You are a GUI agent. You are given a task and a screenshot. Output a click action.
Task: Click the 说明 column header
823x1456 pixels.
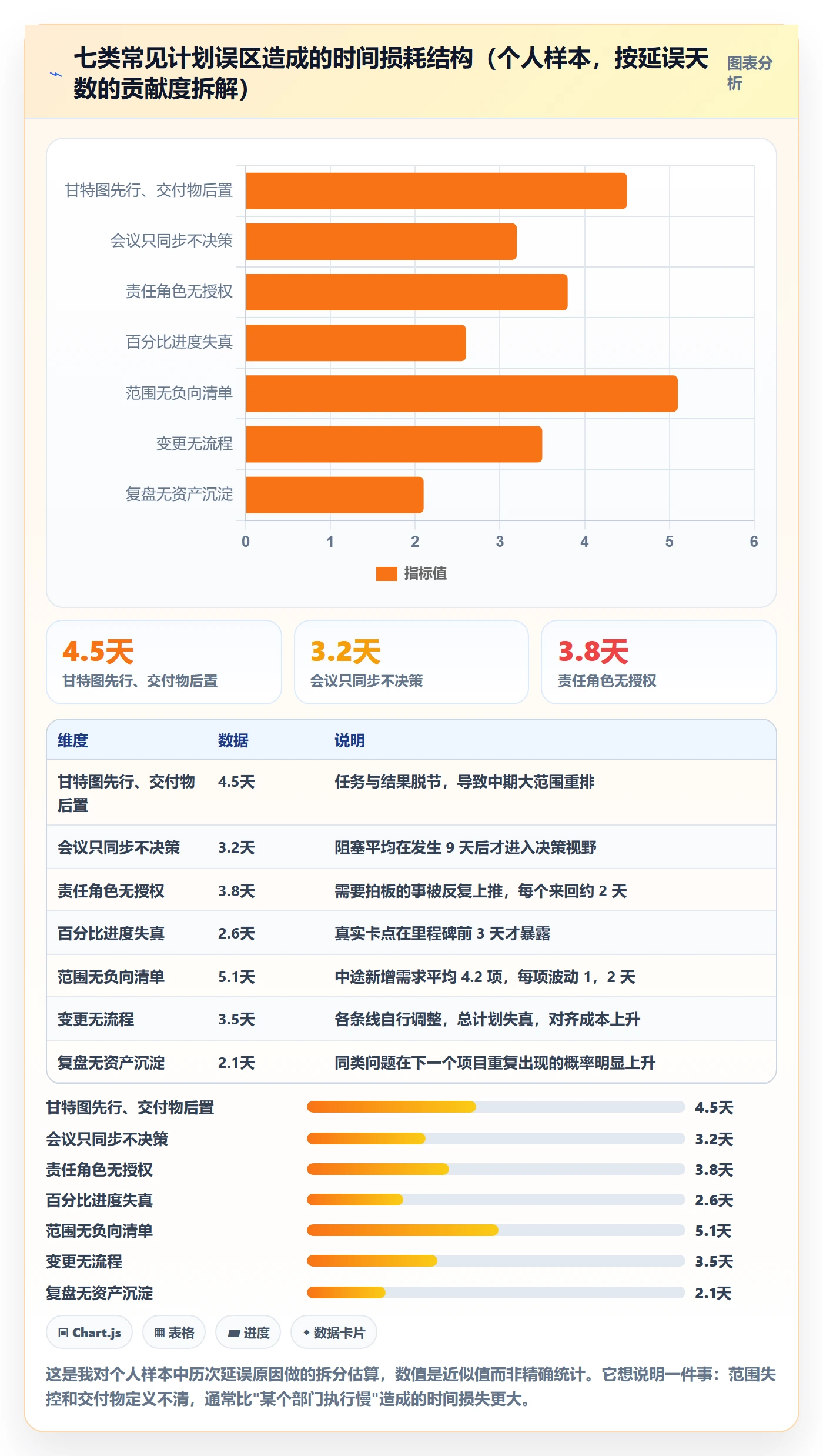[350, 740]
